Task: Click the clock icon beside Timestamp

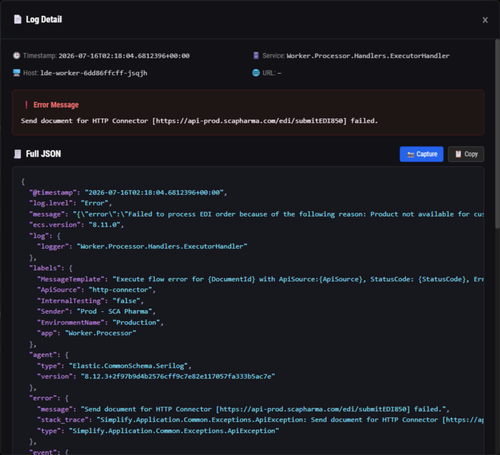Action: (16, 56)
